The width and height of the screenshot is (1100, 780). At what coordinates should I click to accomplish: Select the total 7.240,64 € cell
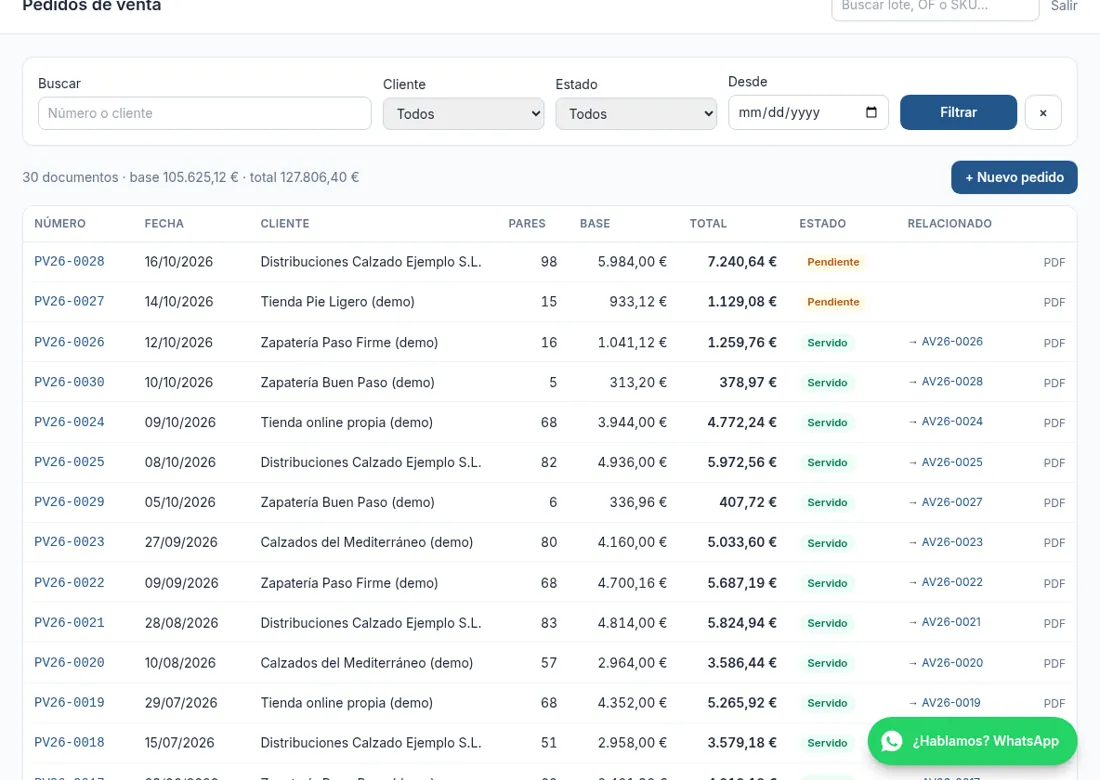(x=742, y=262)
